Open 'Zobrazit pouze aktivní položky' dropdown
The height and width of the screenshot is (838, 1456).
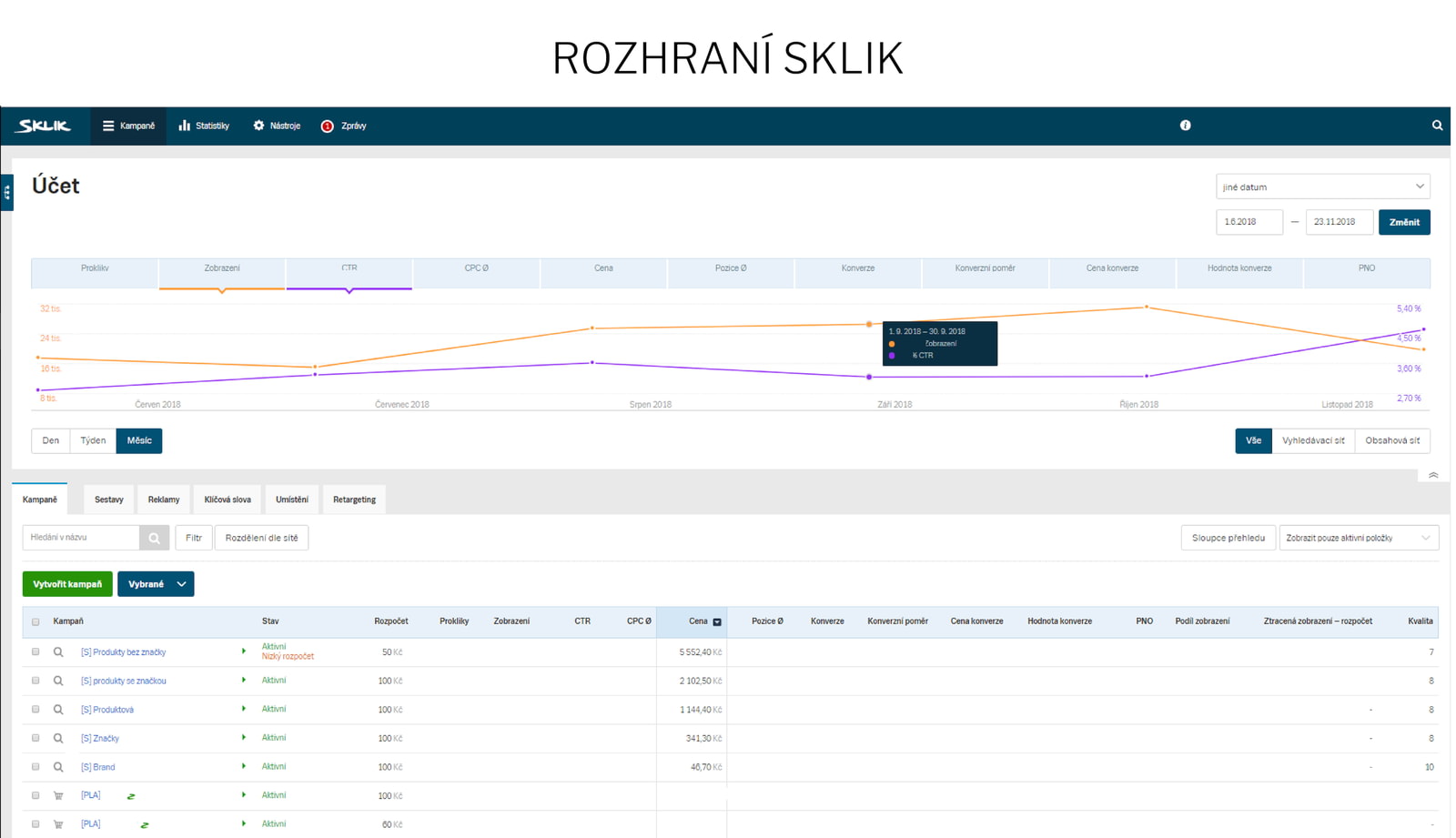pos(1359,538)
